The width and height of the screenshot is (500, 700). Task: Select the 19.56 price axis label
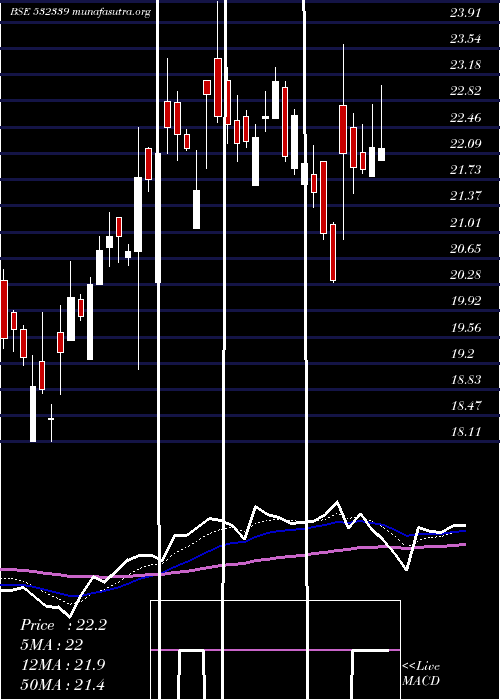465,328
